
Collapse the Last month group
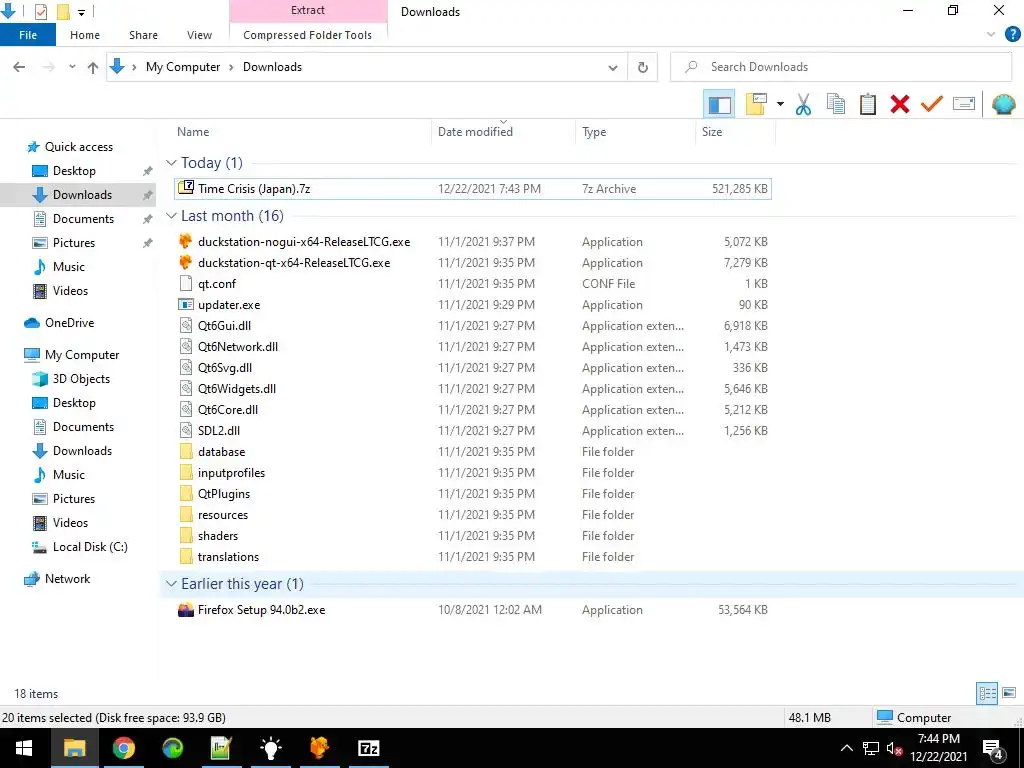(x=171, y=216)
